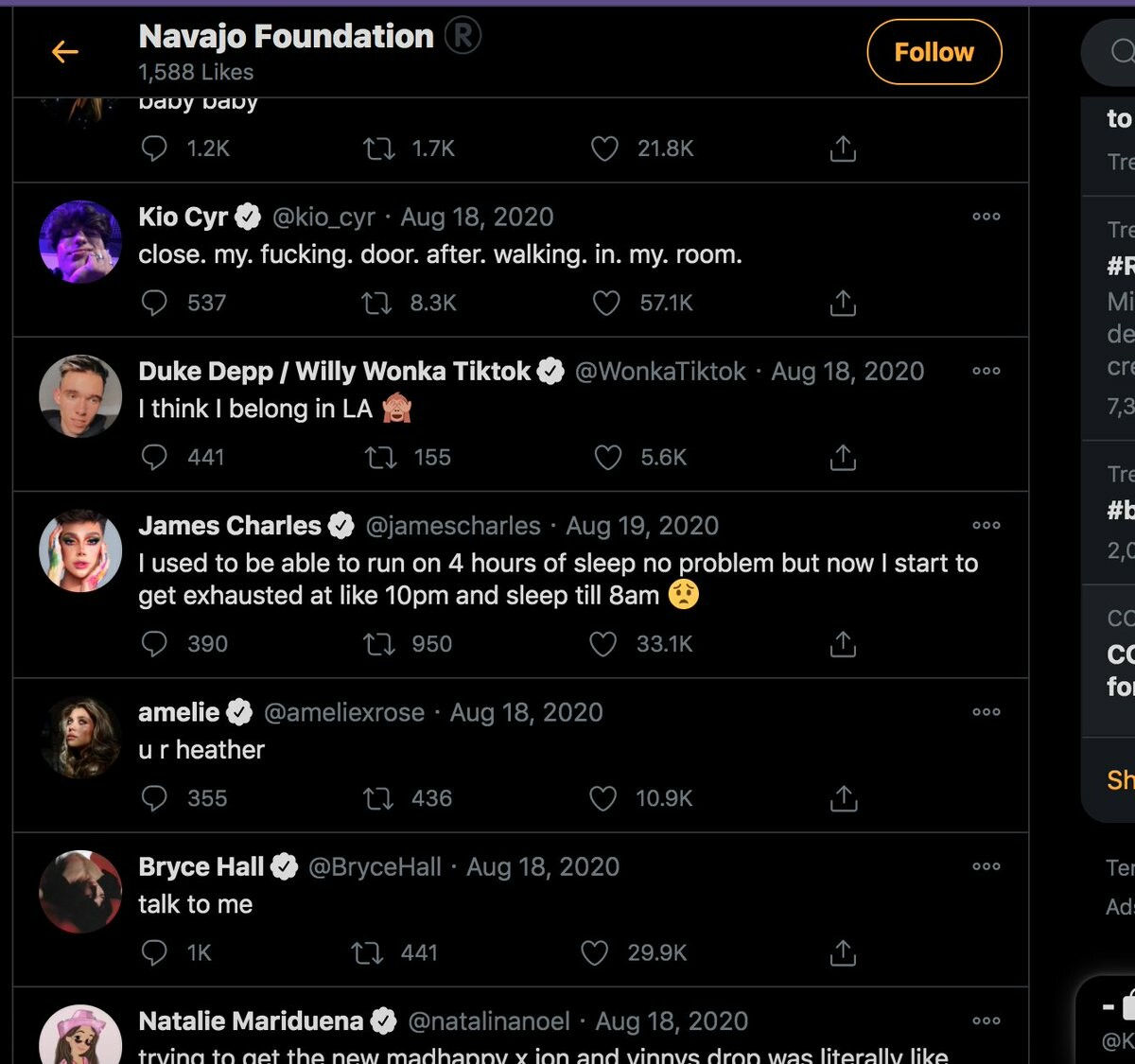Click the back arrow icon
Image resolution: width=1135 pixels, height=1064 pixels.
[x=64, y=51]
